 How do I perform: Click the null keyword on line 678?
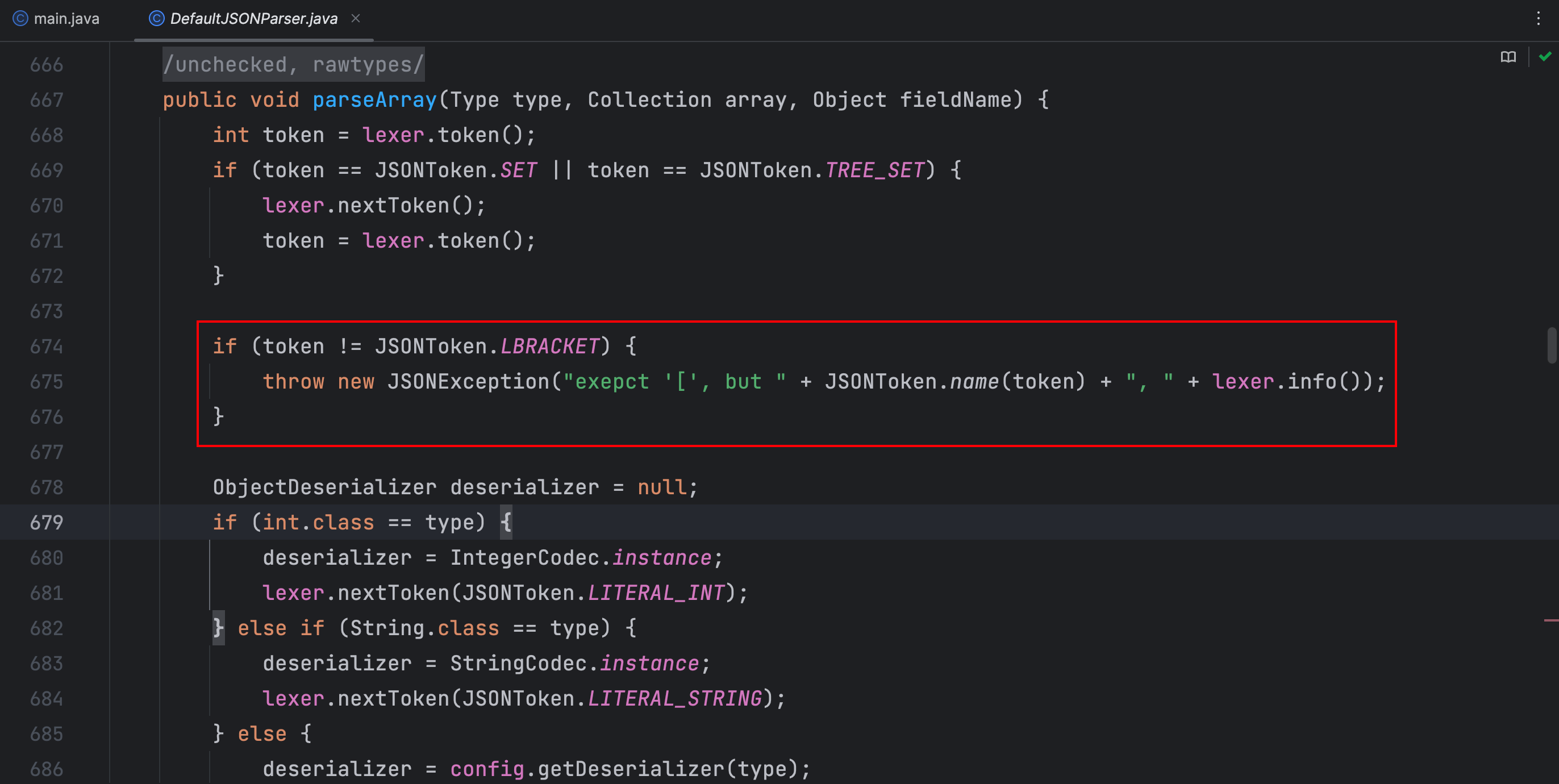point(662,487)
